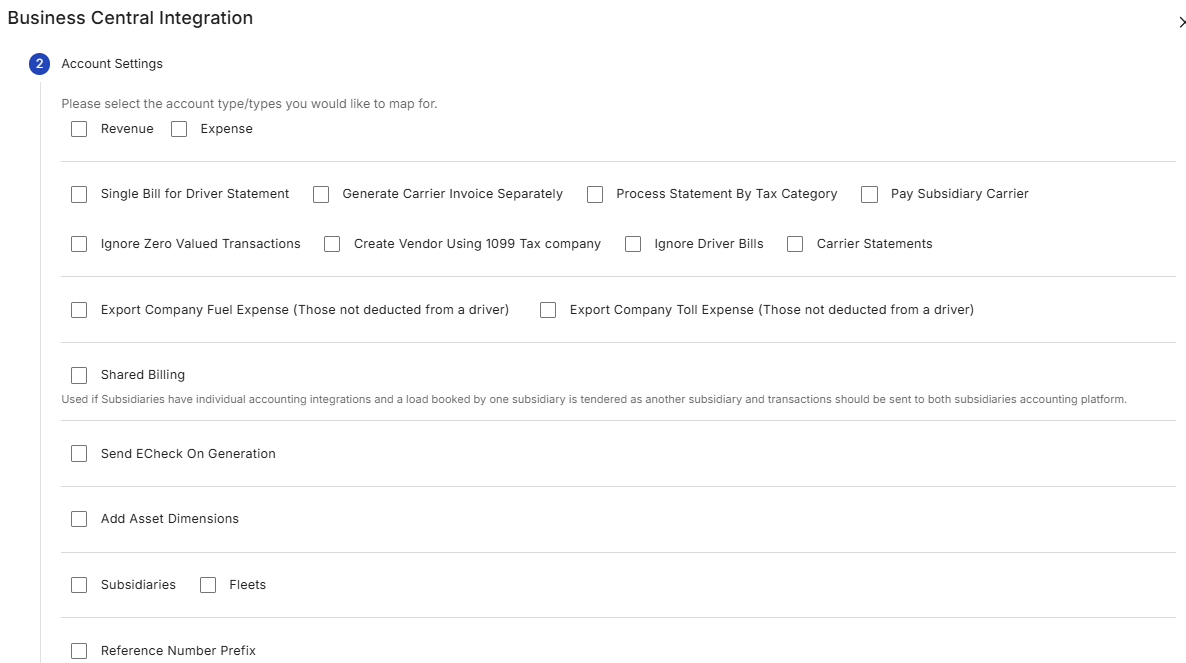This screenshot has height=663, width=1186.
Task: Check the Subsidiaries box
Action: pyautogui.click(x=79, y=585)
